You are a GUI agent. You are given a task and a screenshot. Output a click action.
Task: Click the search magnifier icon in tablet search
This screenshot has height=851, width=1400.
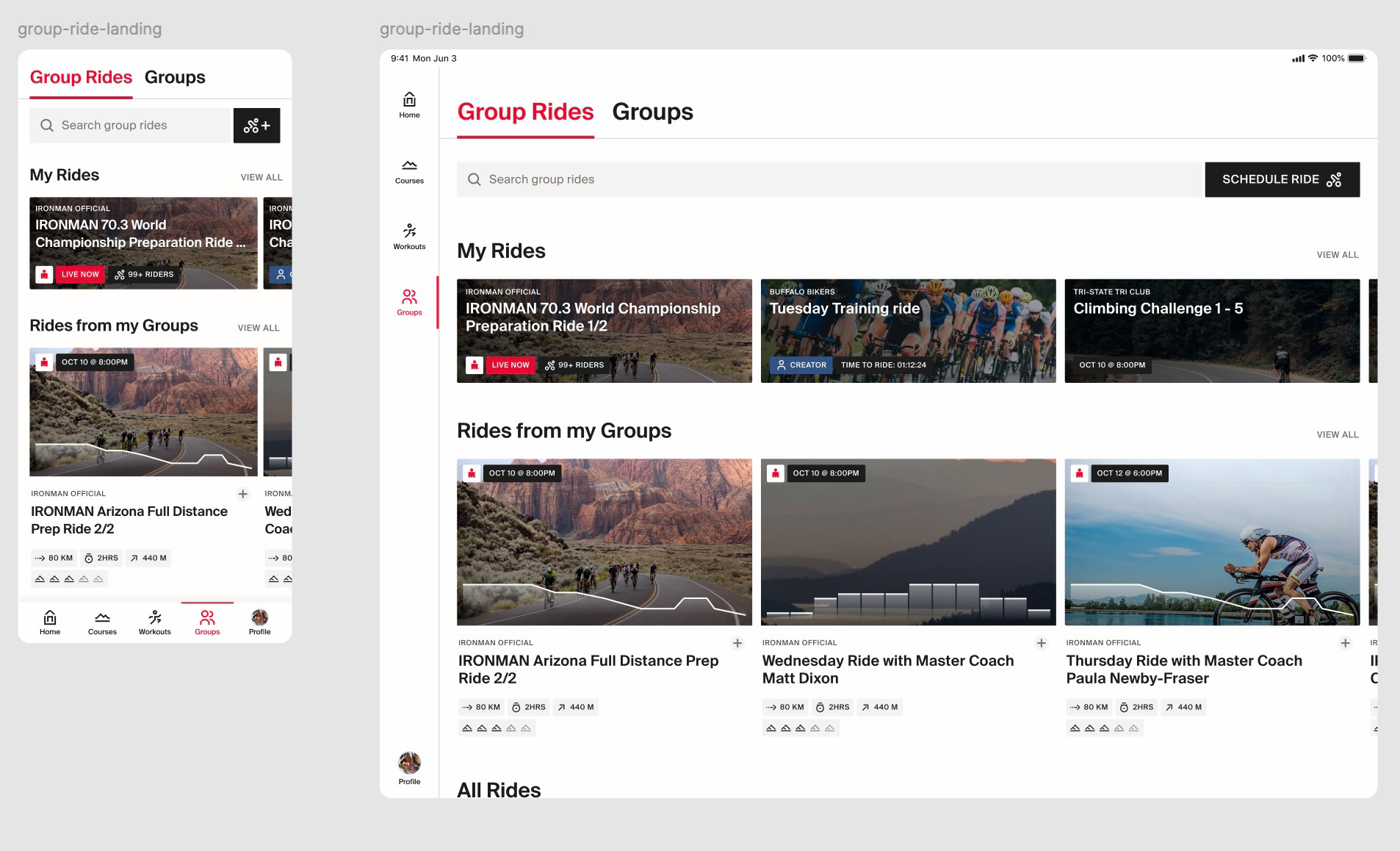click(475, 179)
